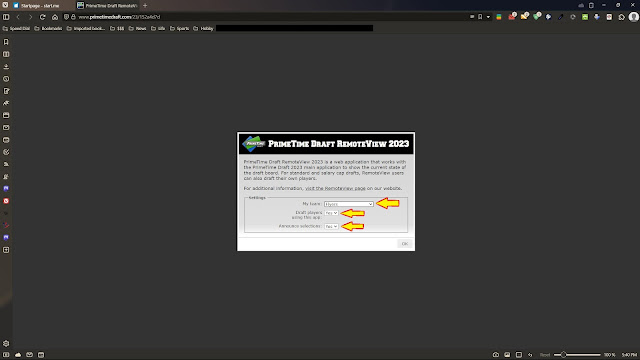Reload the current page
This screenshot has height=360, width=640.
(42, 17)
